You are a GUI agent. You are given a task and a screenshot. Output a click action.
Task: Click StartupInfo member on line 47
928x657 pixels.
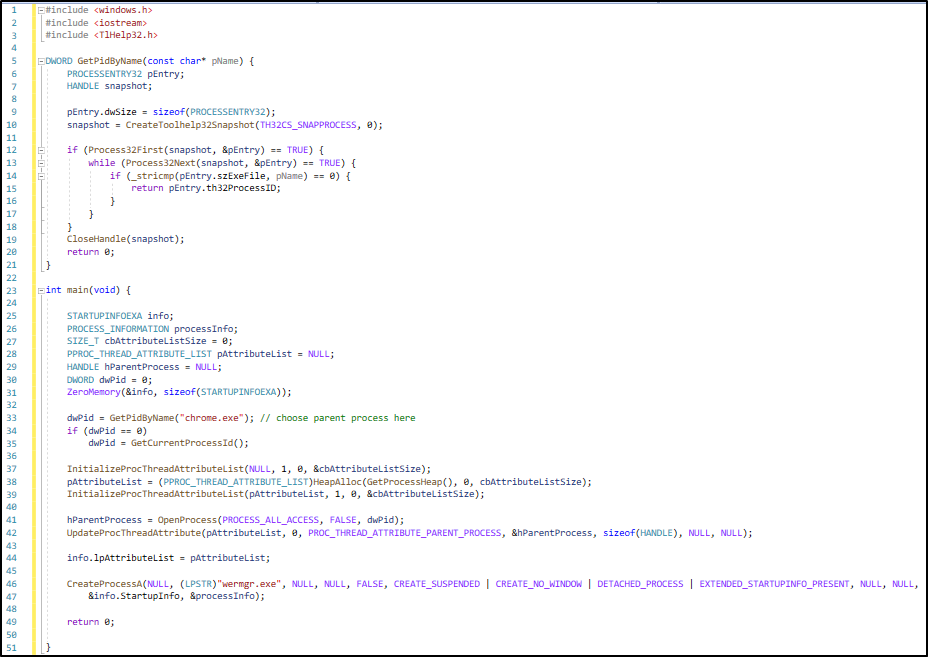pyautogui.click(x=150, y=596)
